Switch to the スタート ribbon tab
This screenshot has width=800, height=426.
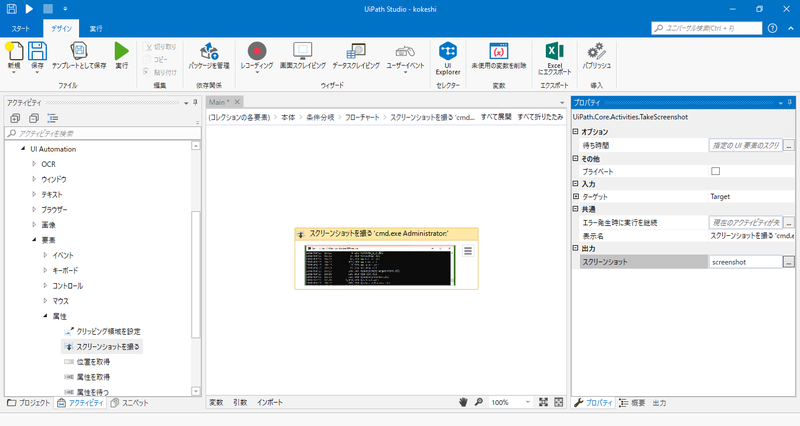tap(20, 29)
